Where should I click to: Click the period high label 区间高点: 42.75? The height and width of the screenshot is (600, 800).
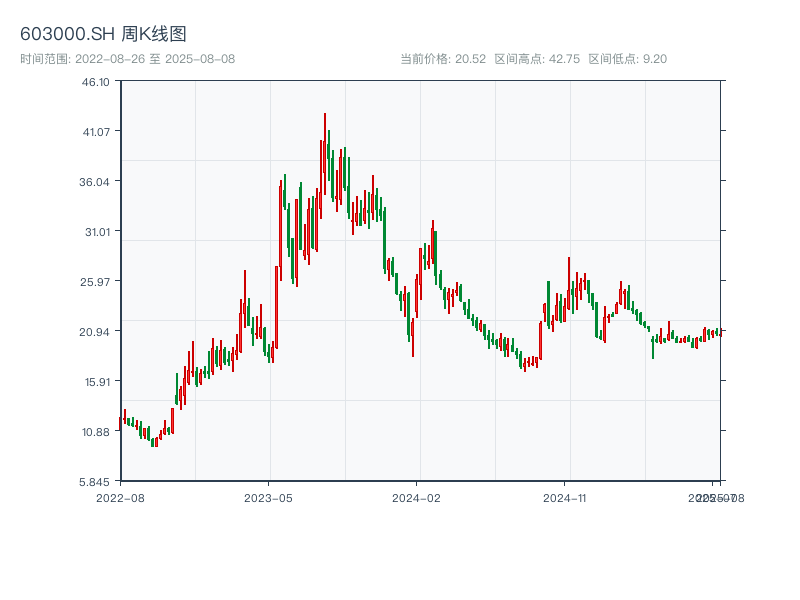tap(537, 59)
